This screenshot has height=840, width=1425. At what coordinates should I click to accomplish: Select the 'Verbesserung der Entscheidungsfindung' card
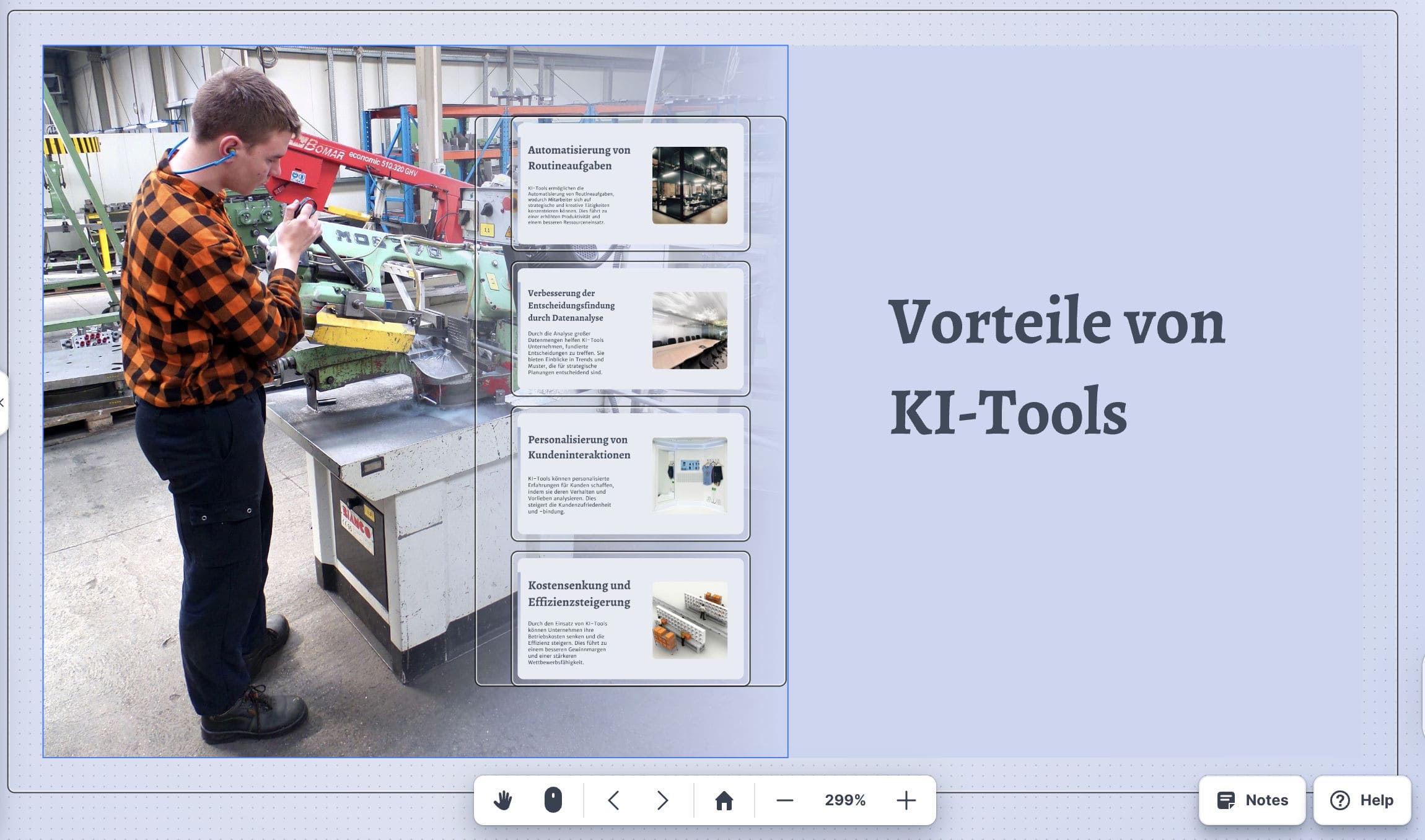click(631, 329)
